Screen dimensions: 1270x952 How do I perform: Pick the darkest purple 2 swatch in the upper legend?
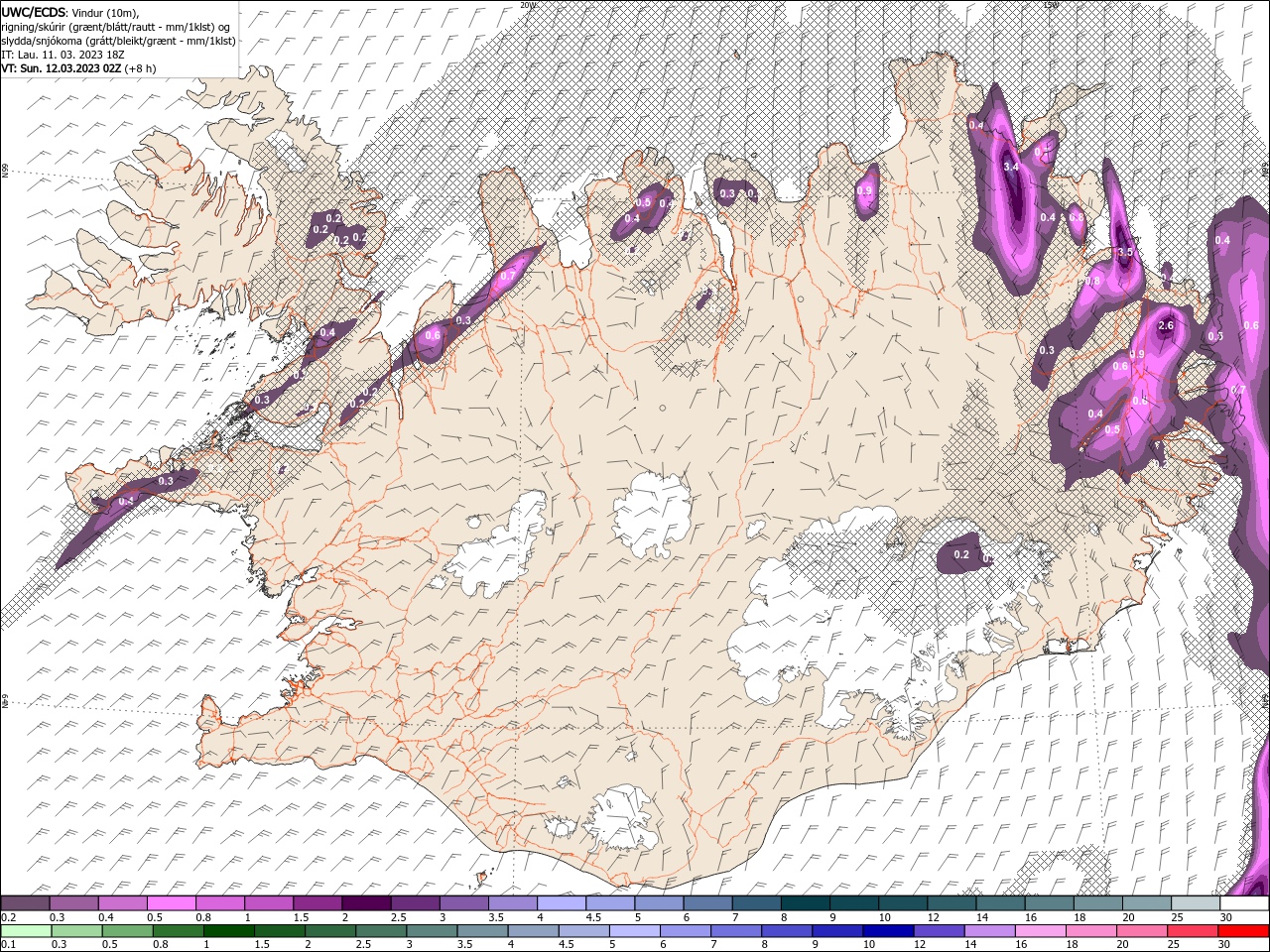pyautogui.click(x=366, y=903)
